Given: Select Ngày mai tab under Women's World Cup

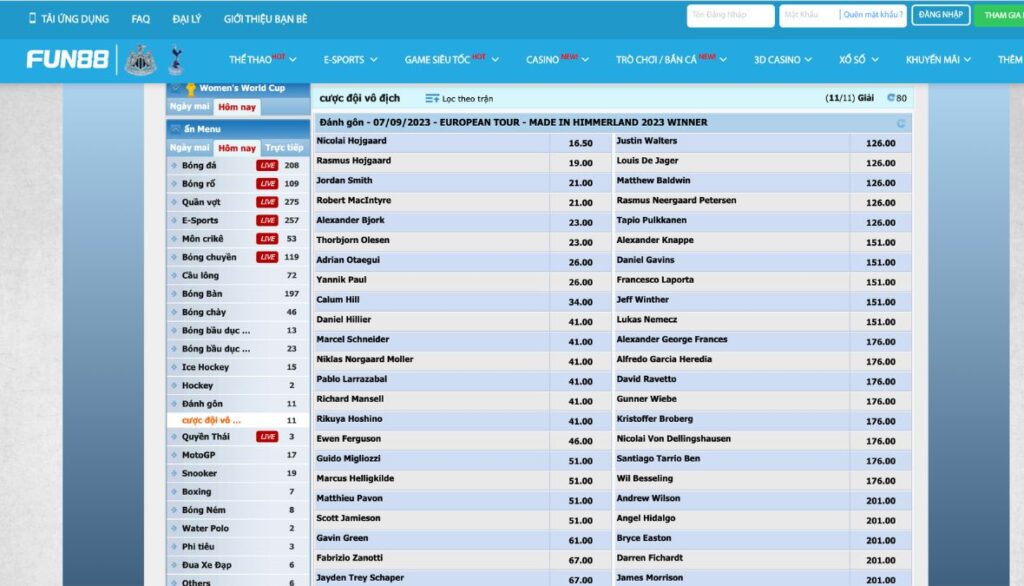Looking at the screenshot, I should [x=189, y=106].
